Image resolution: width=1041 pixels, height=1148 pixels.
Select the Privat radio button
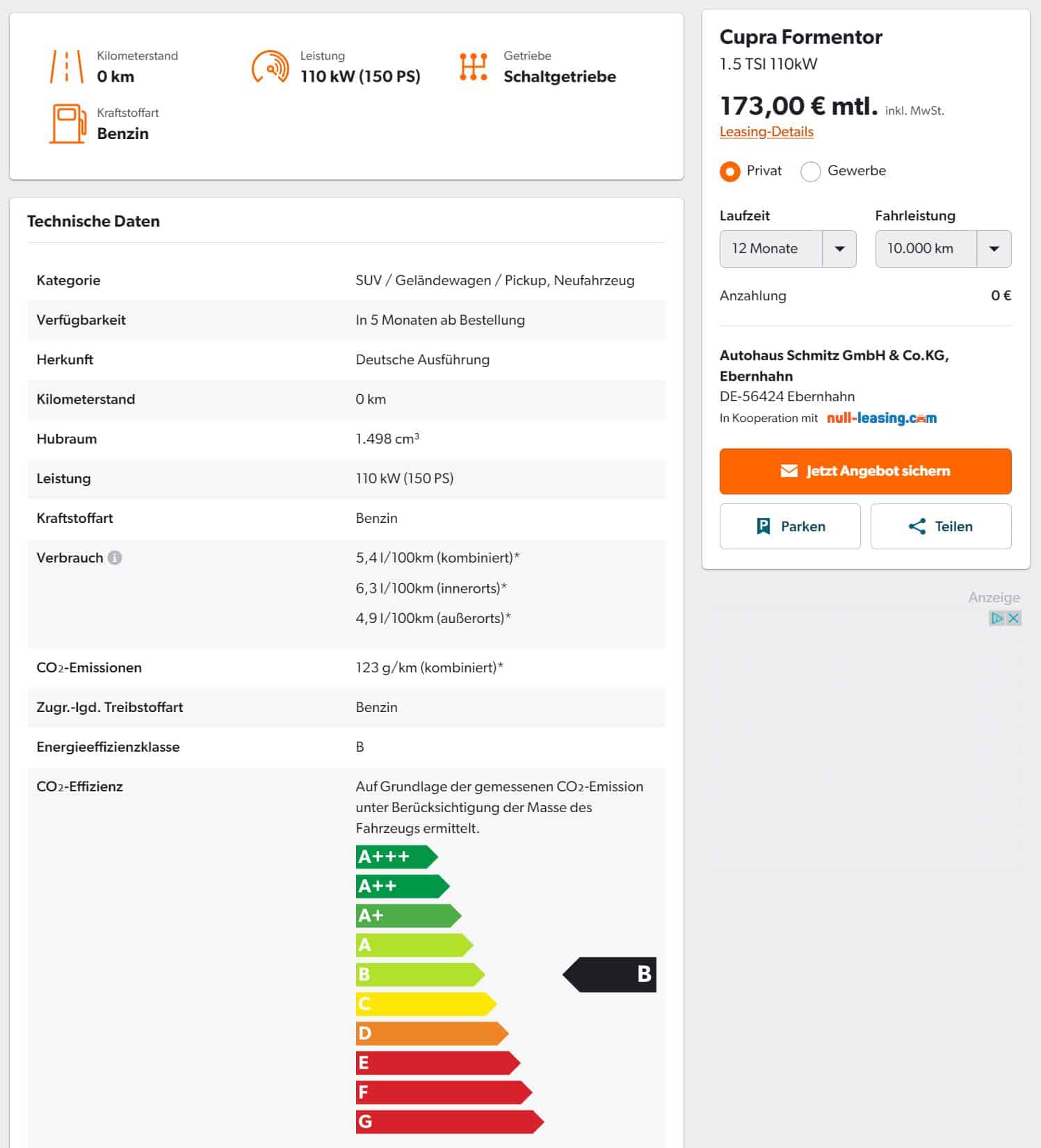coord(729,171)
